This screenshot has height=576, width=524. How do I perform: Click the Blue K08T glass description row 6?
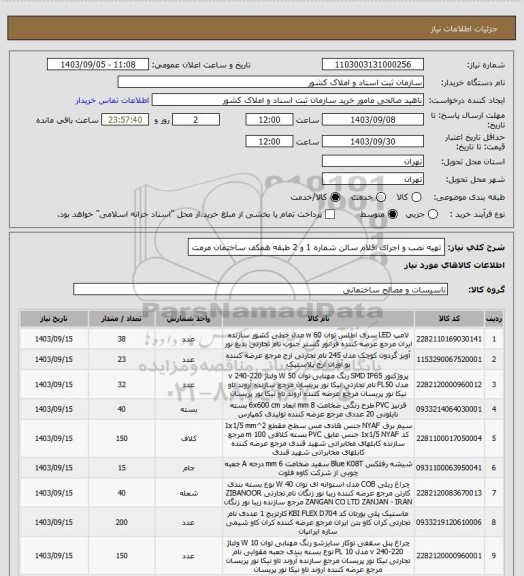[x=318, y=468]
